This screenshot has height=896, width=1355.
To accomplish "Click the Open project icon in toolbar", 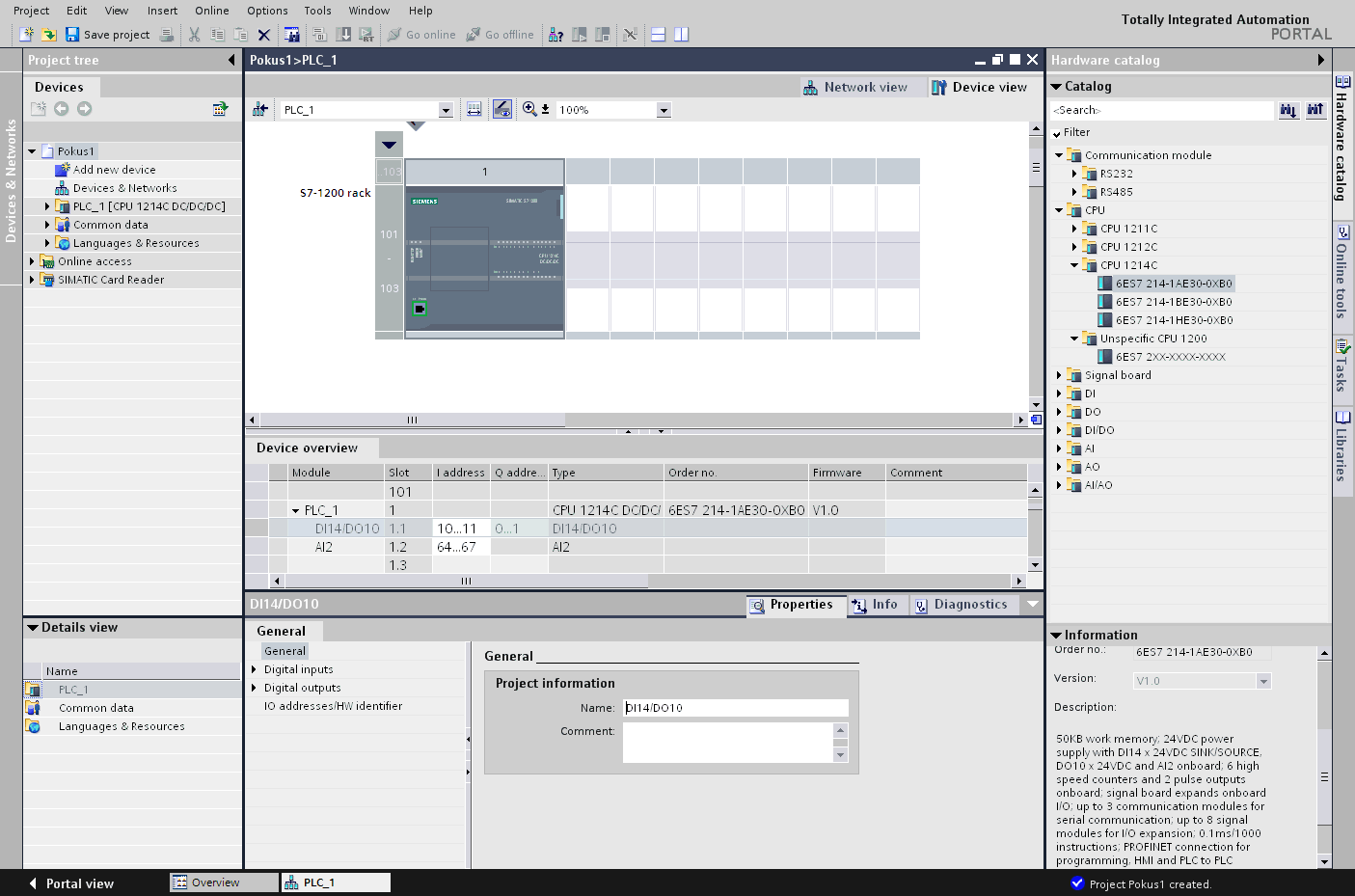I will click(x=49, y=35).
